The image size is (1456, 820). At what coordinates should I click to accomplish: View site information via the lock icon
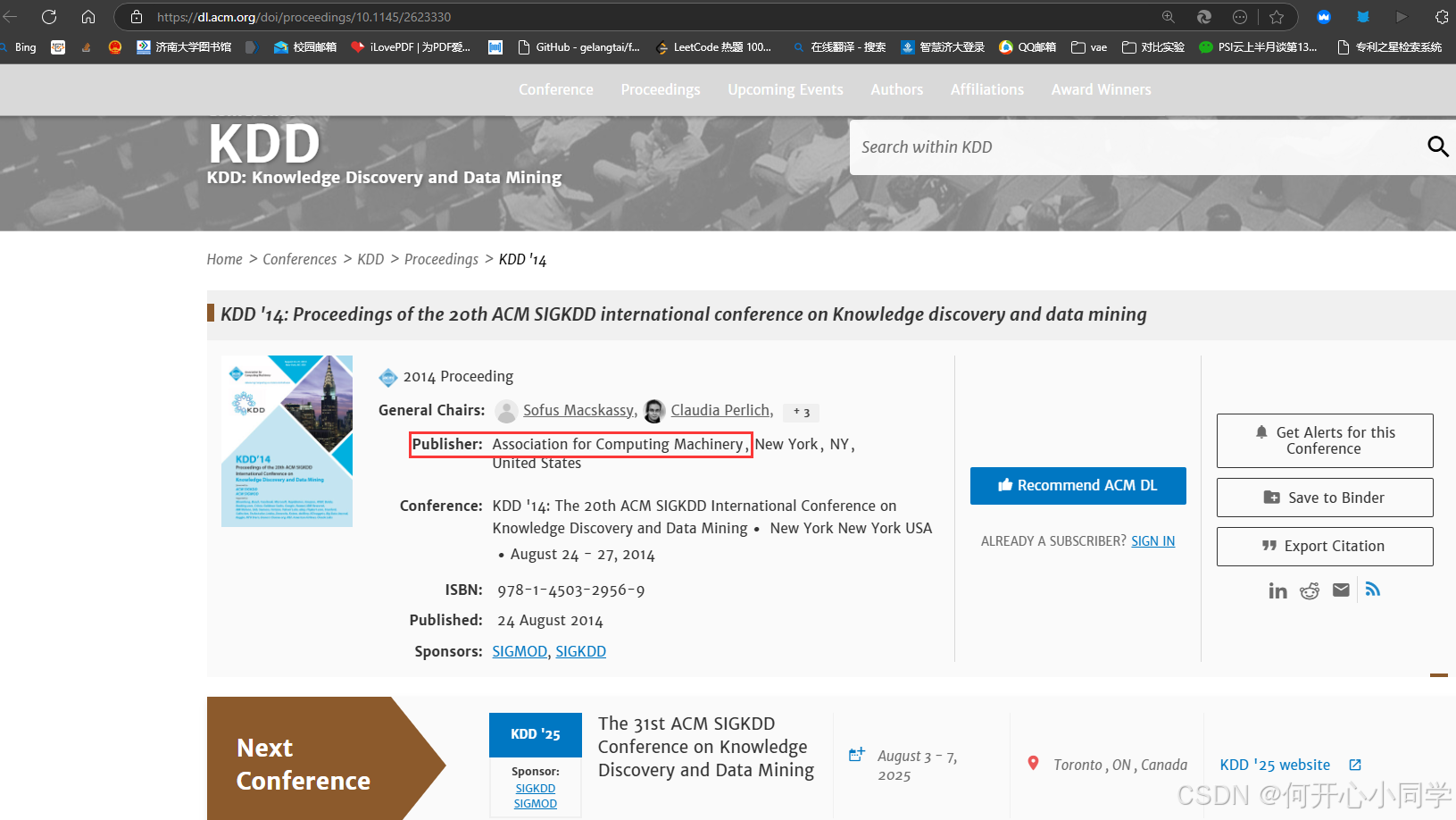tap(137, 17)
